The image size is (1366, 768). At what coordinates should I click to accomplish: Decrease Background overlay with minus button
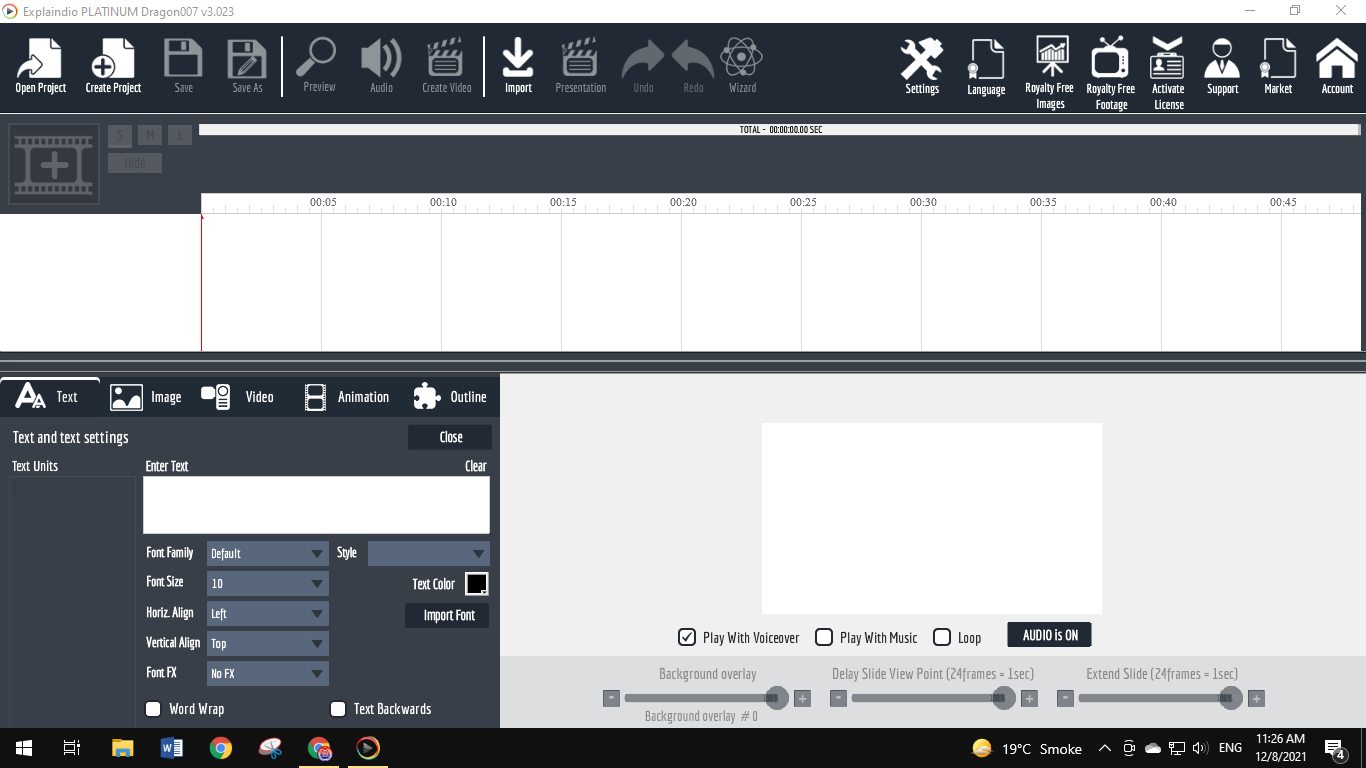(x=611, y=698)
